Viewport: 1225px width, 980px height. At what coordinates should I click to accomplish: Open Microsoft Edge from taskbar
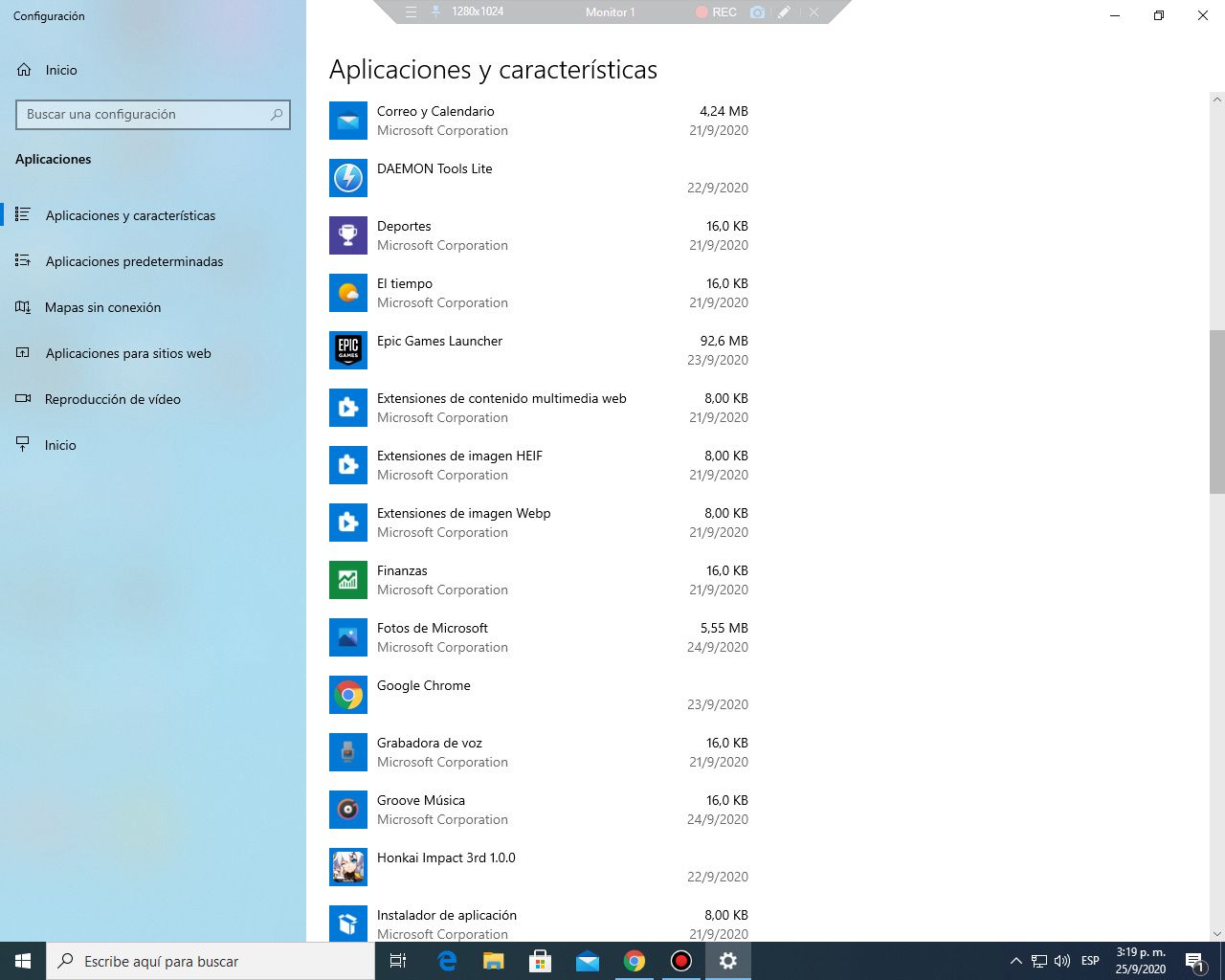click(447, 961)
